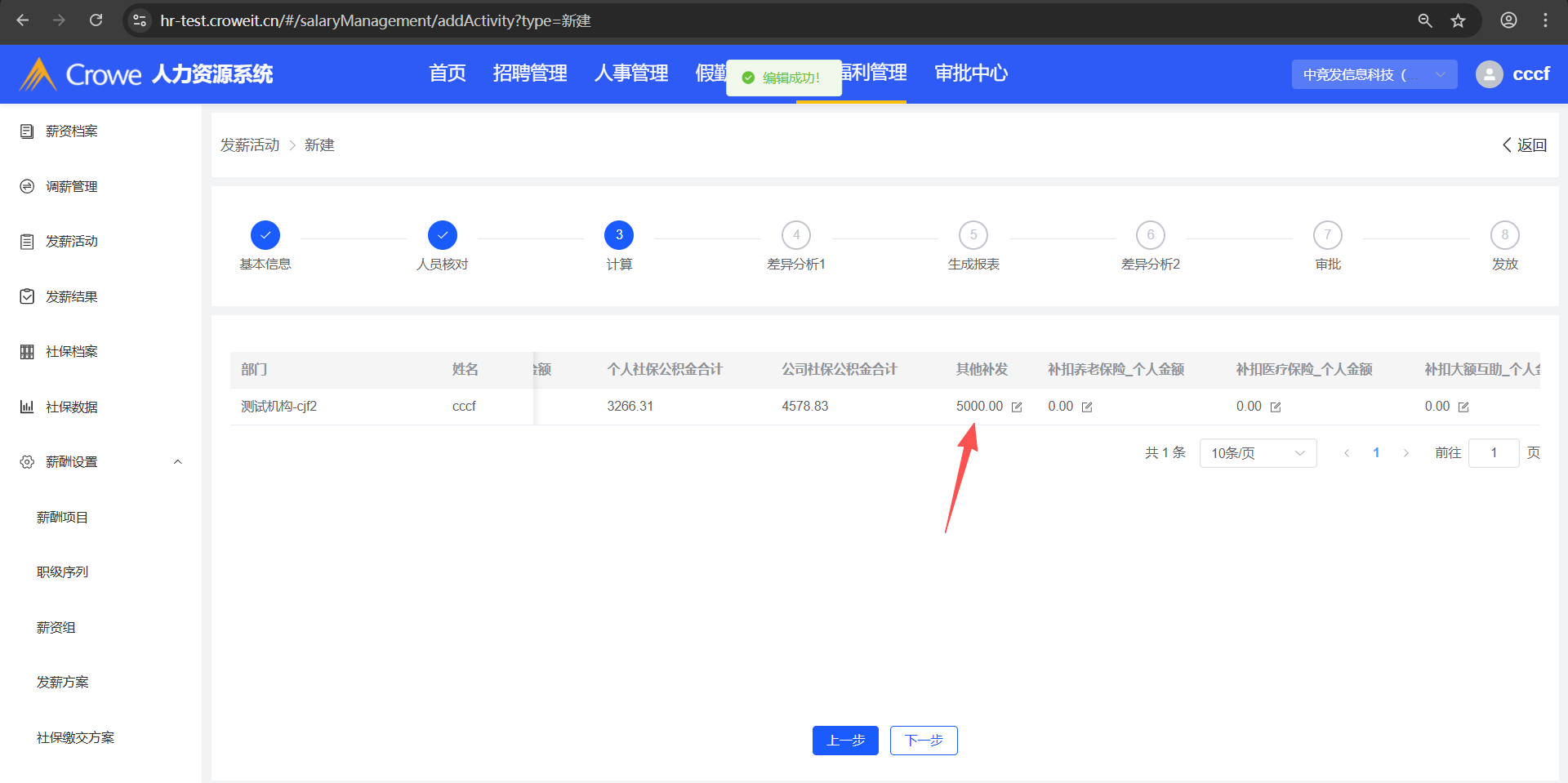Open the 中竞发信息科技 company selector
This screenshot has height=783, width=1568.
[x=1374, y=74]
